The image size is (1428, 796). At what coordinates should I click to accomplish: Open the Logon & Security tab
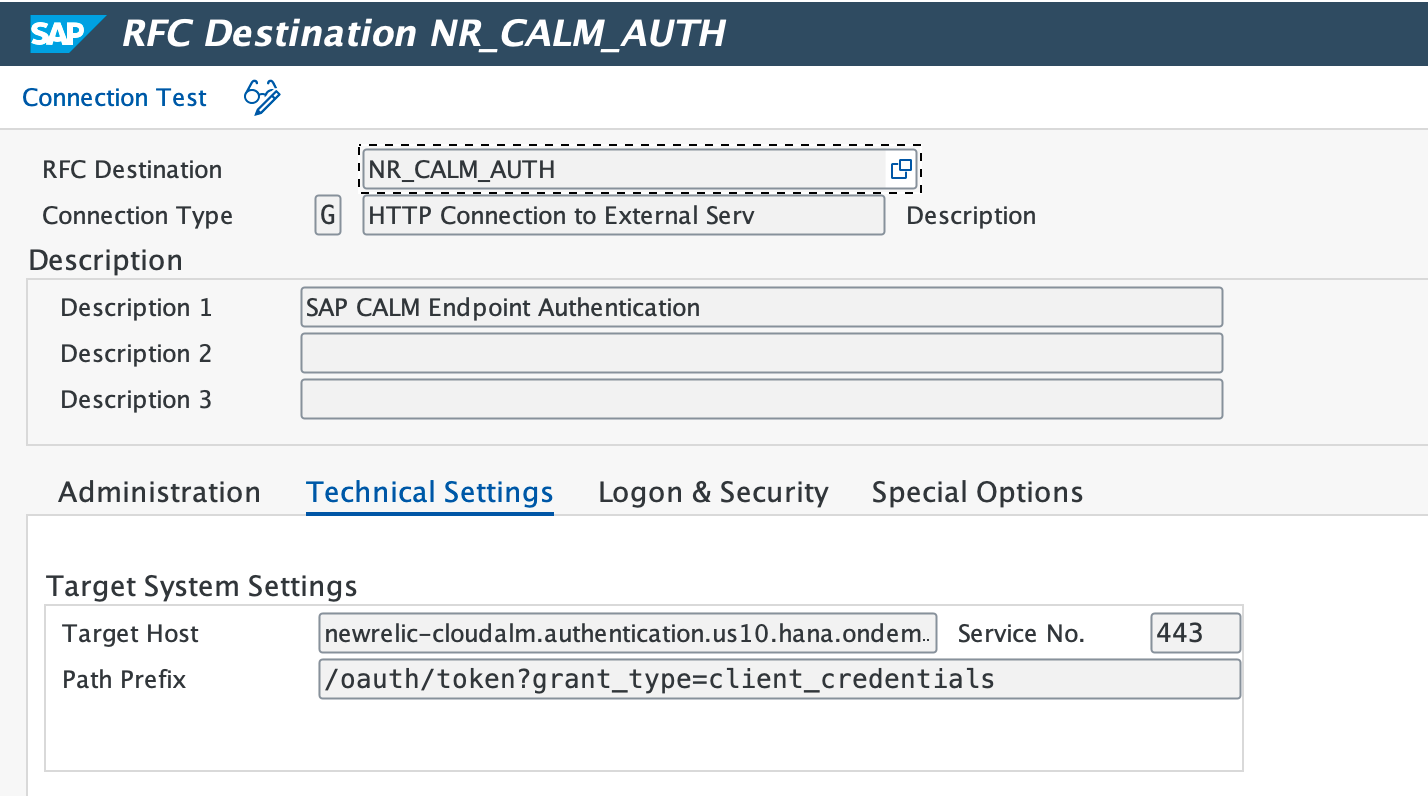tap(712, 491)
